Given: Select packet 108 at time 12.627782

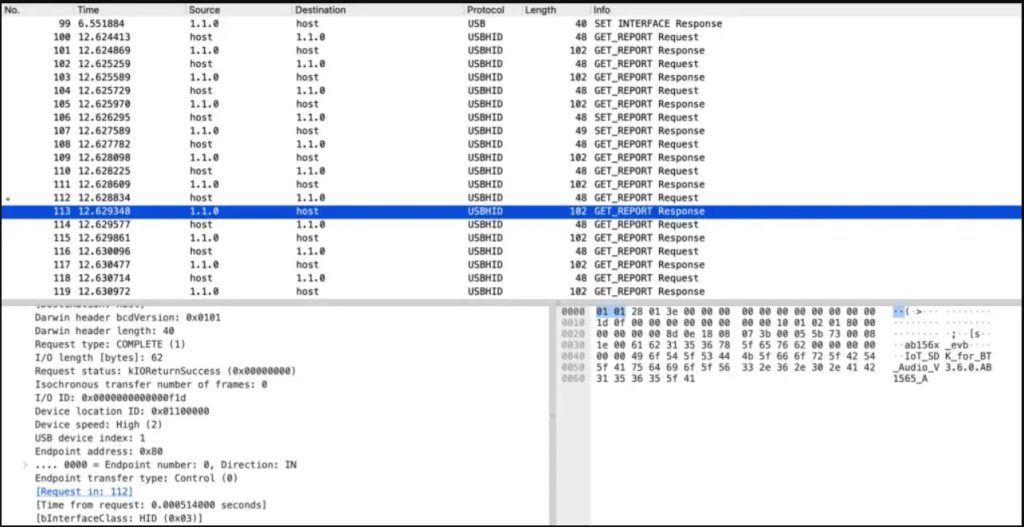Looking at the screenshot, I should (x=511, y=144).
